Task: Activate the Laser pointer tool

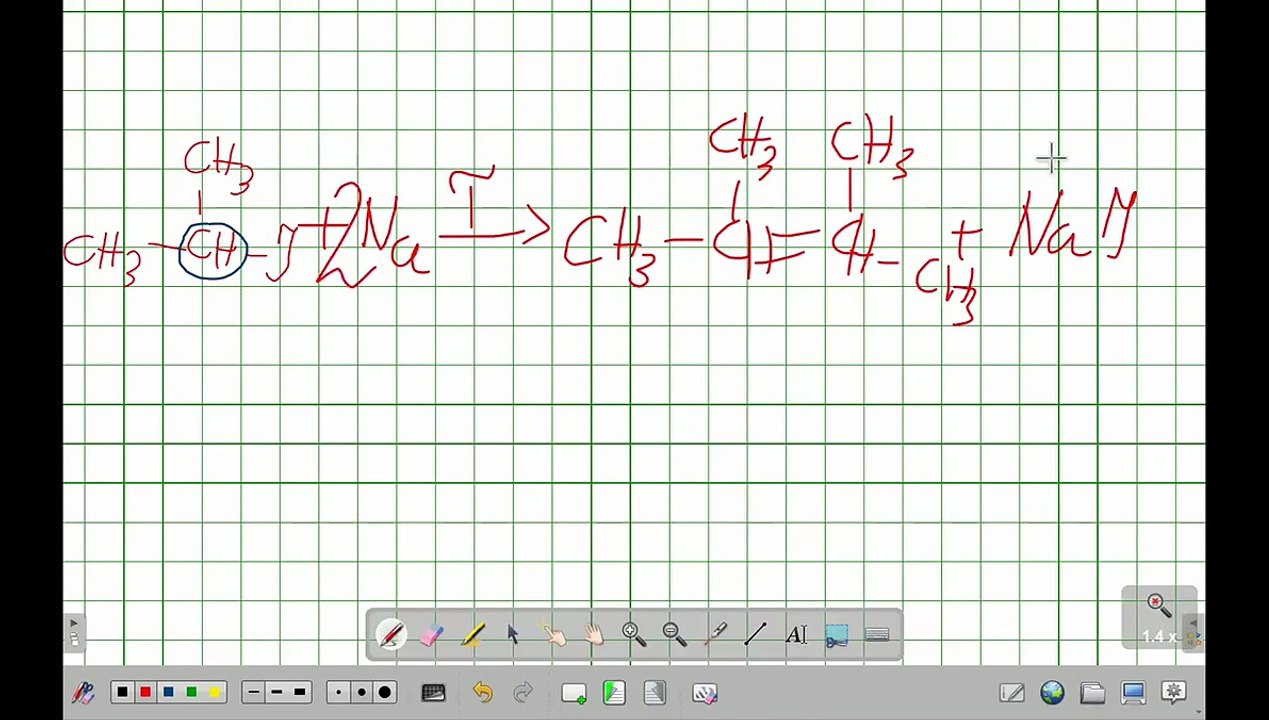Action: (715, 634)
